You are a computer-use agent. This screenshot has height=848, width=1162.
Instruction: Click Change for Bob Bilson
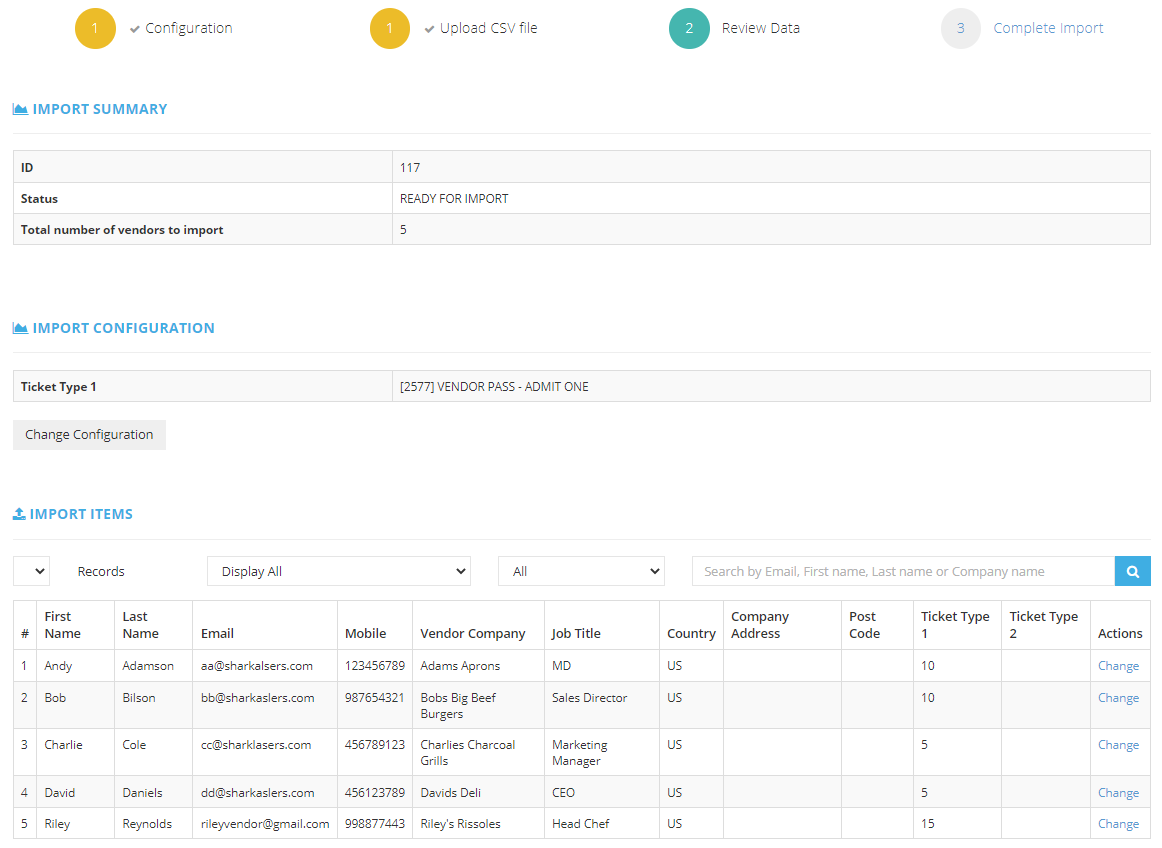1118,698
